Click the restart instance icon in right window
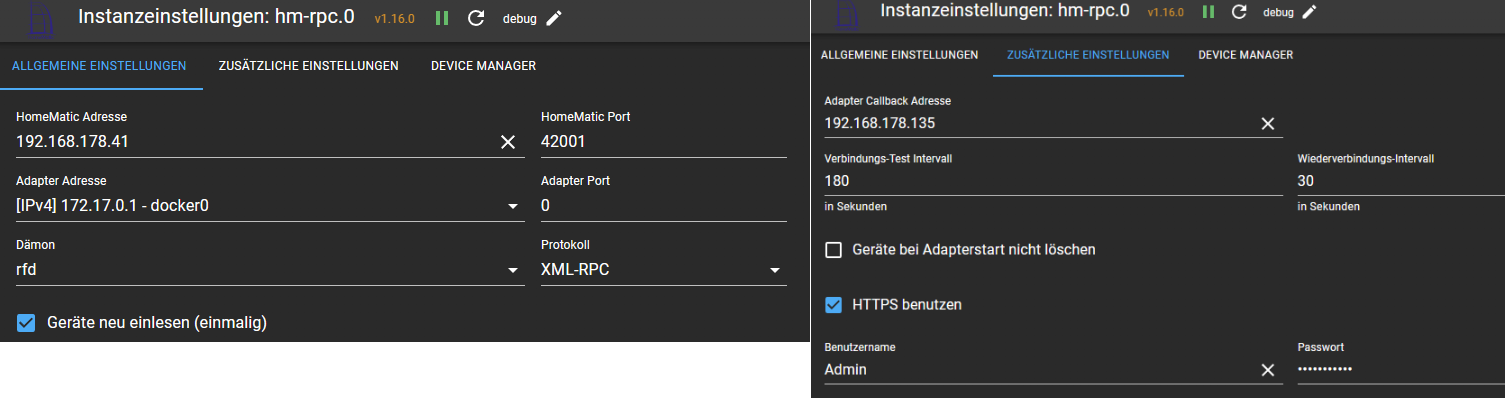 pos(1239,12)
